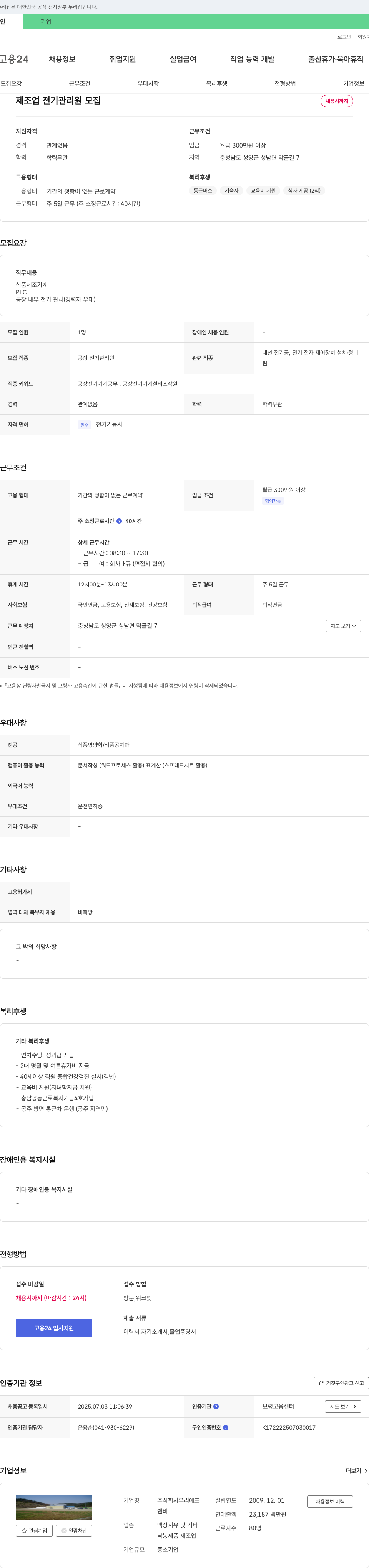Click the 교육비 지원 welfare tag
This screenshot has width=369, height=1568.
pyautogui.click(x=263, y=191)
